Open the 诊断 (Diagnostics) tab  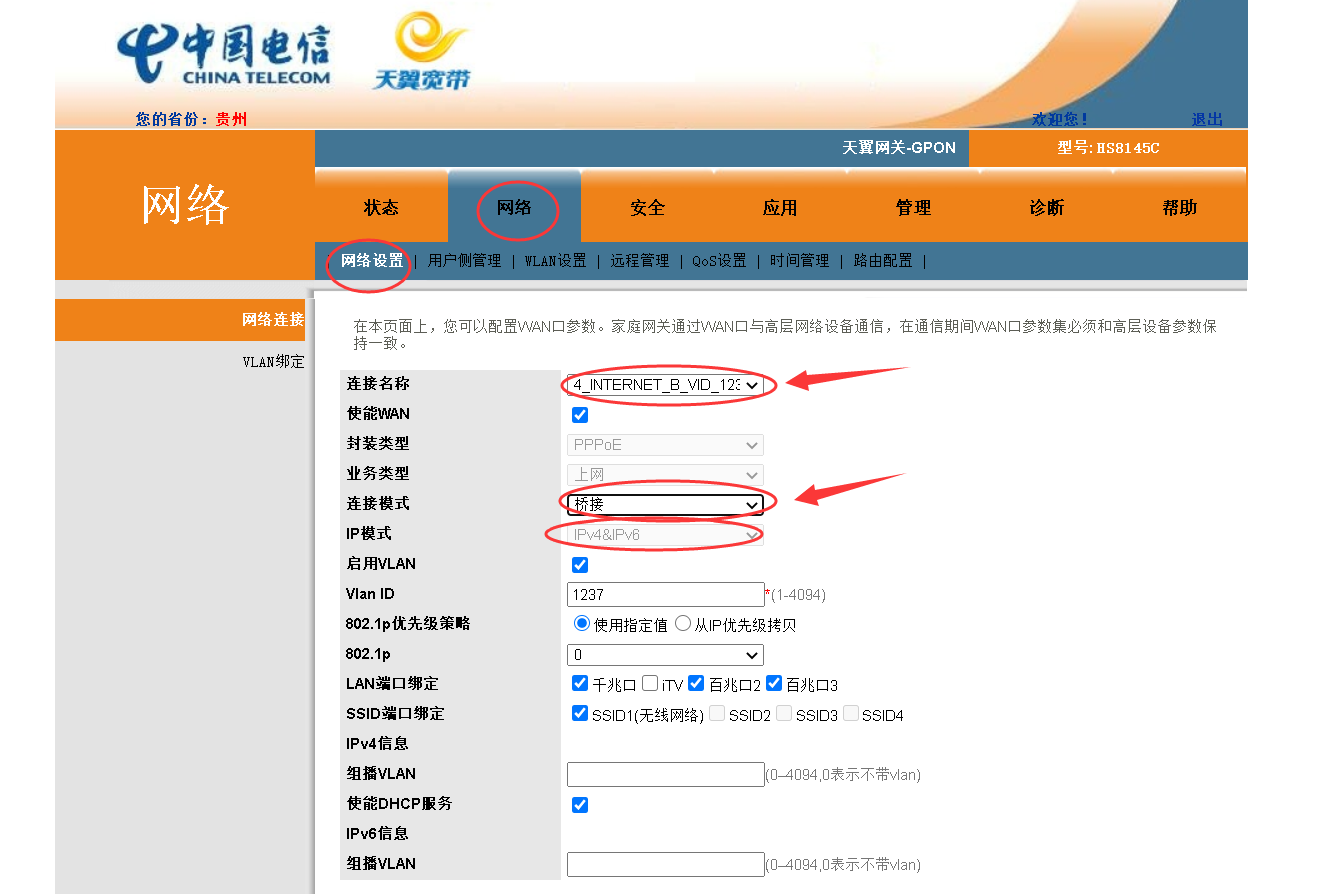[x=1046, y=208]
